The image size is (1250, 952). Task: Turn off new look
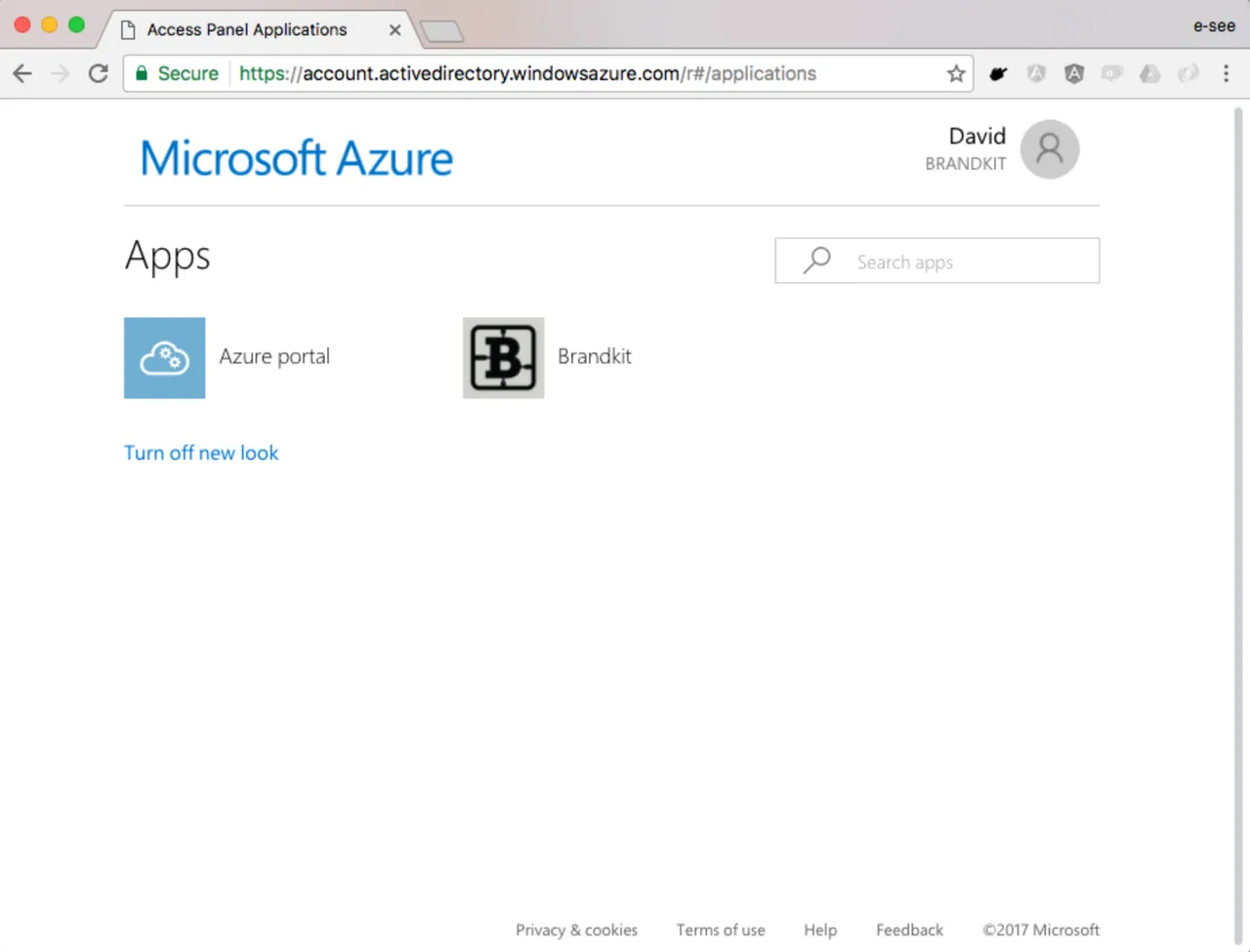[201, 453]
